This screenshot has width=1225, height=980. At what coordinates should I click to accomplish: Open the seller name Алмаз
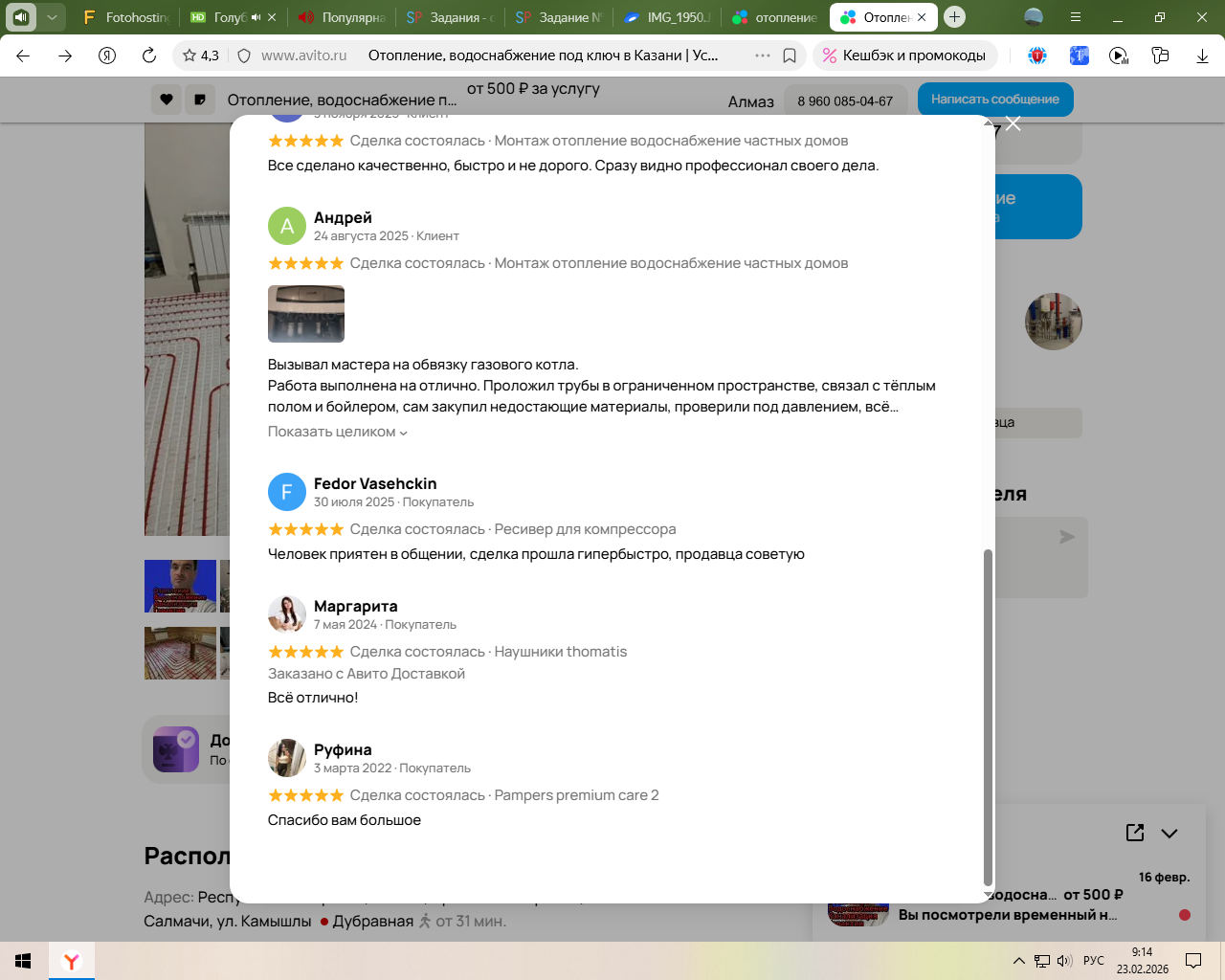pos(751,101)
